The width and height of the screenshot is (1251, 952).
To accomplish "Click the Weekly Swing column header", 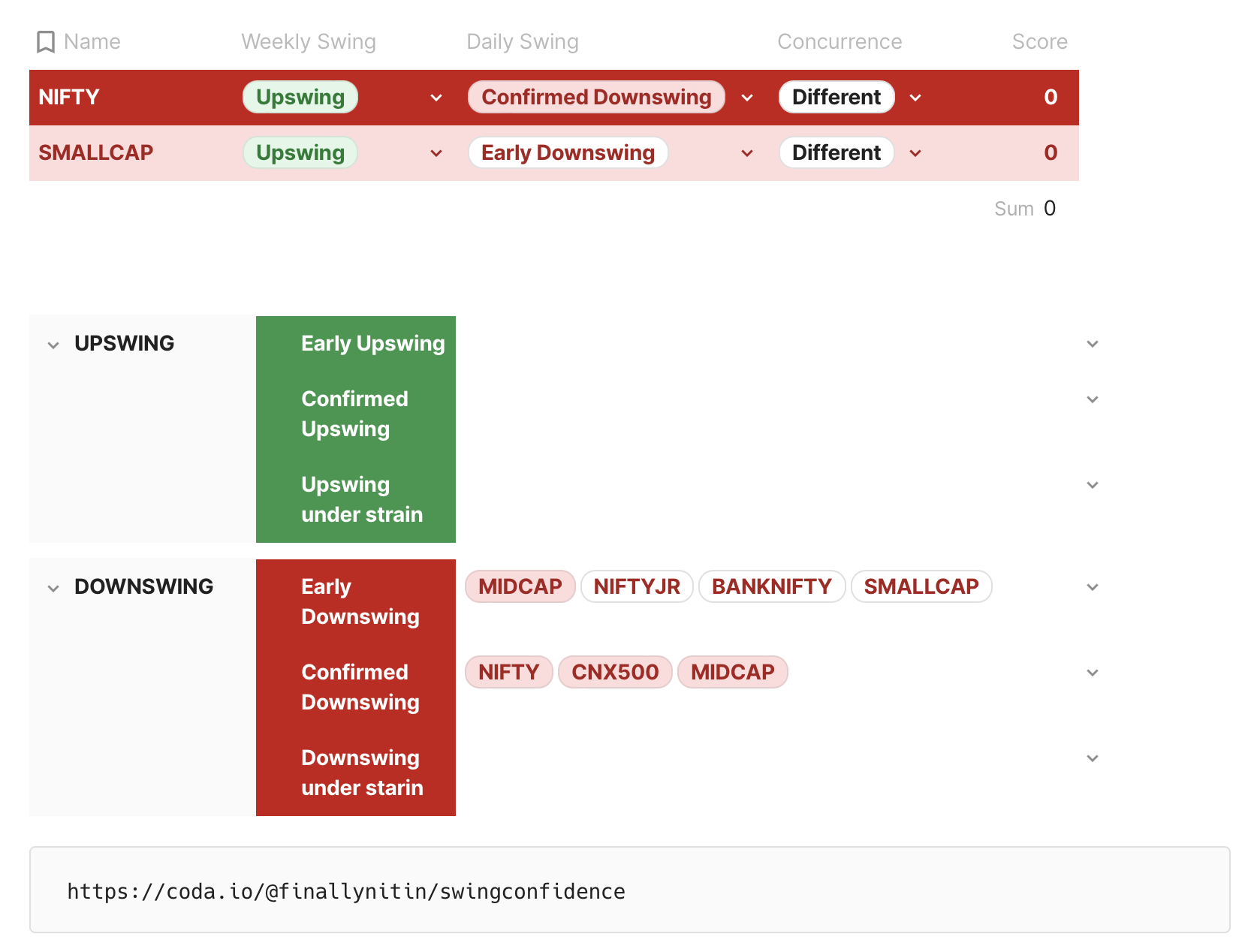I will pyautogui.click(x=309, y=42).
